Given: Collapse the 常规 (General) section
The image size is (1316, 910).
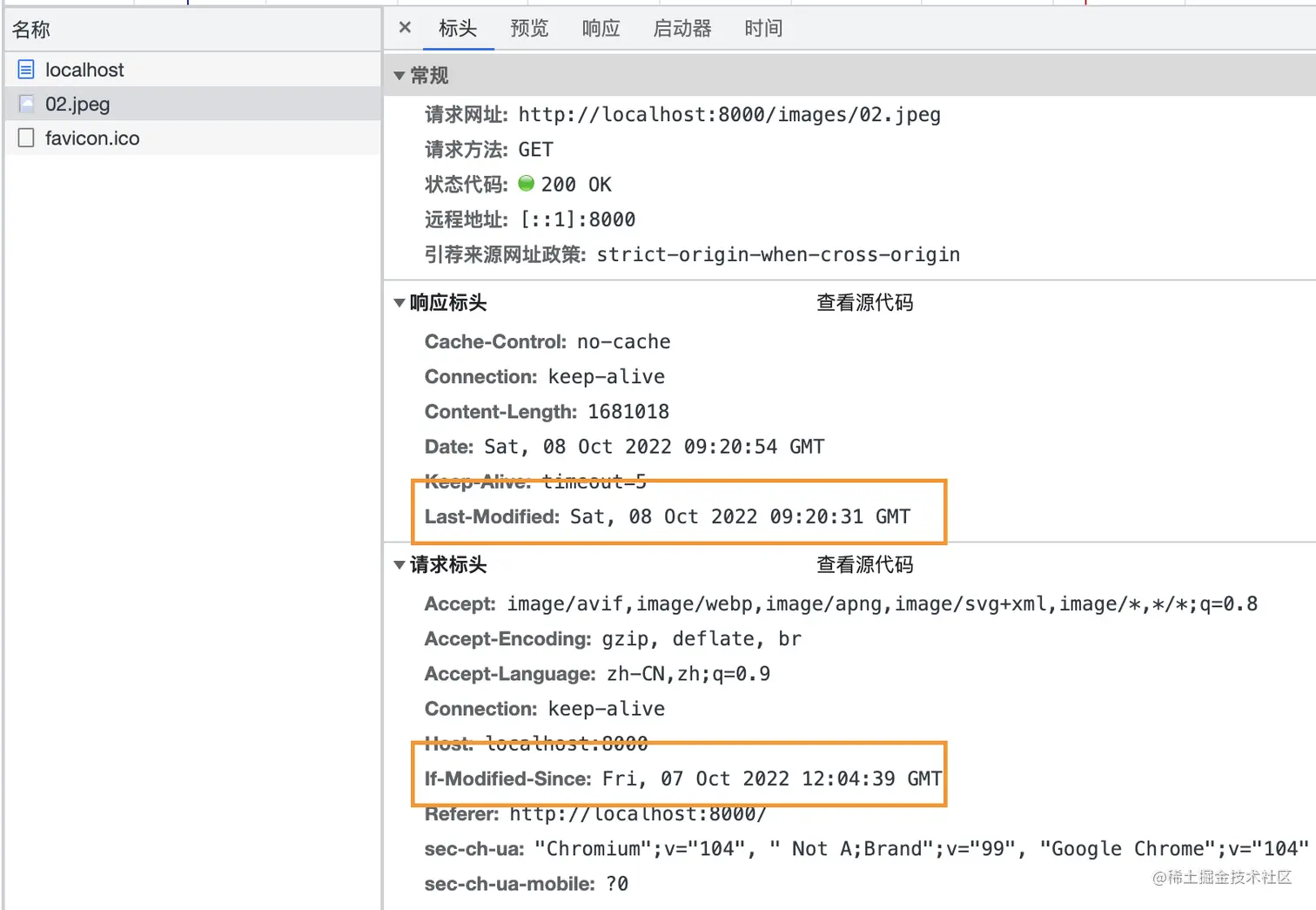Looking at the screenshot, I should [399, 75].
